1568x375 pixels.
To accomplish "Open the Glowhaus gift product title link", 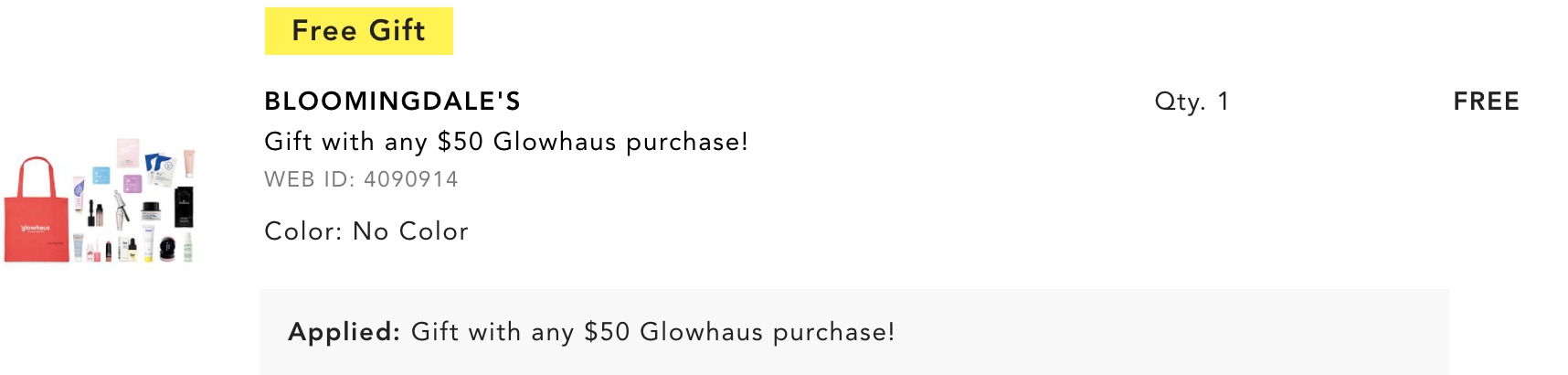I will click(506, 142).
